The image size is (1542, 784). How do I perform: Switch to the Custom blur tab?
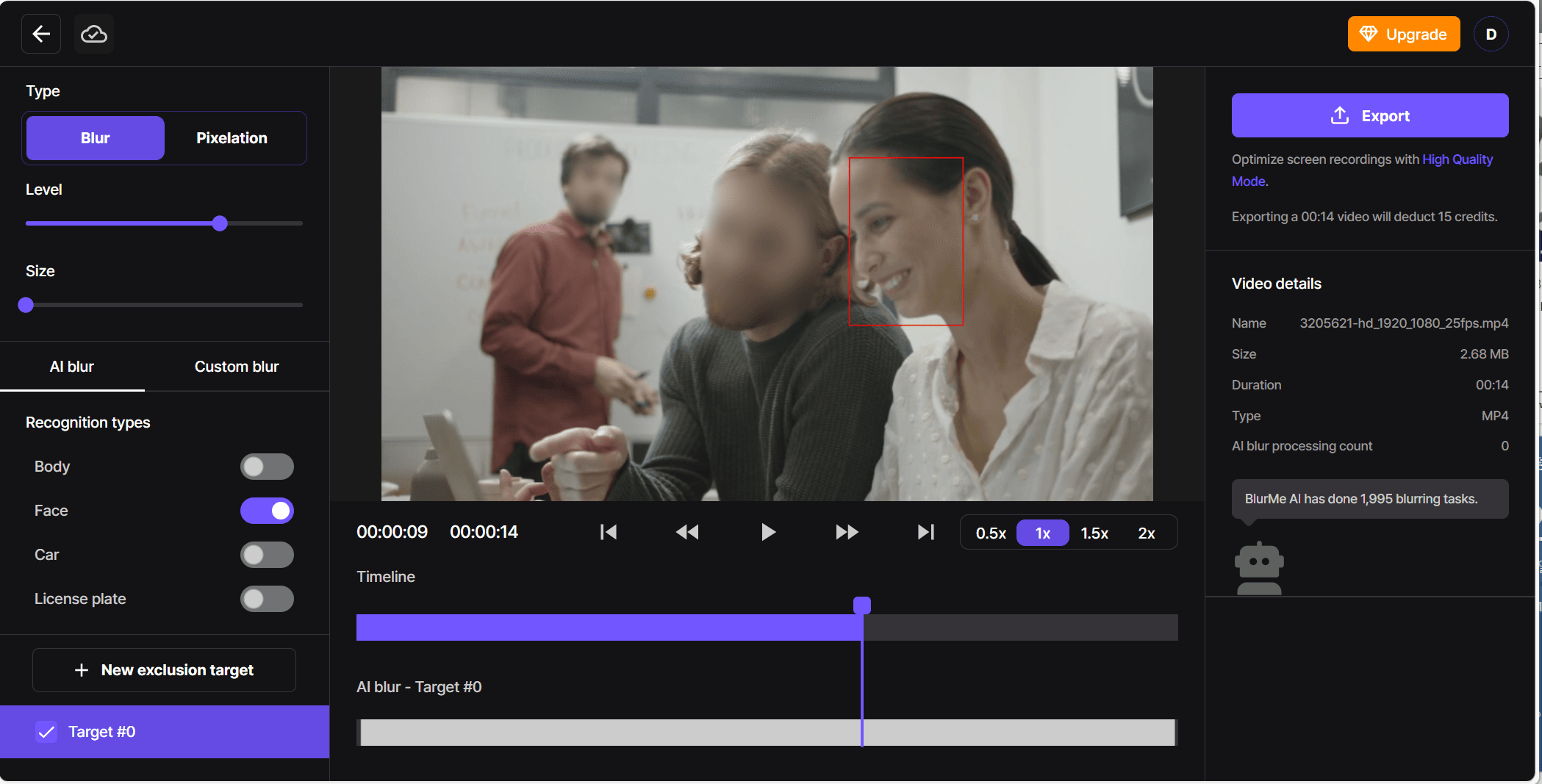pos(237,367)
